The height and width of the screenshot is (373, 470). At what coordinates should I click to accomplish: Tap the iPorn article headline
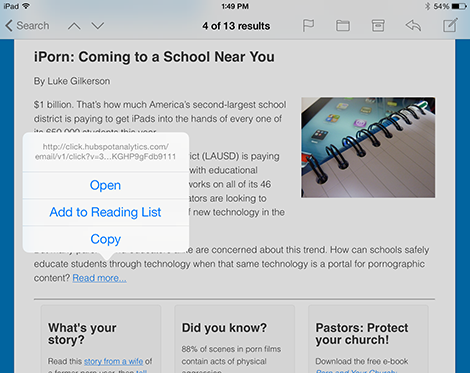point(154,57)
